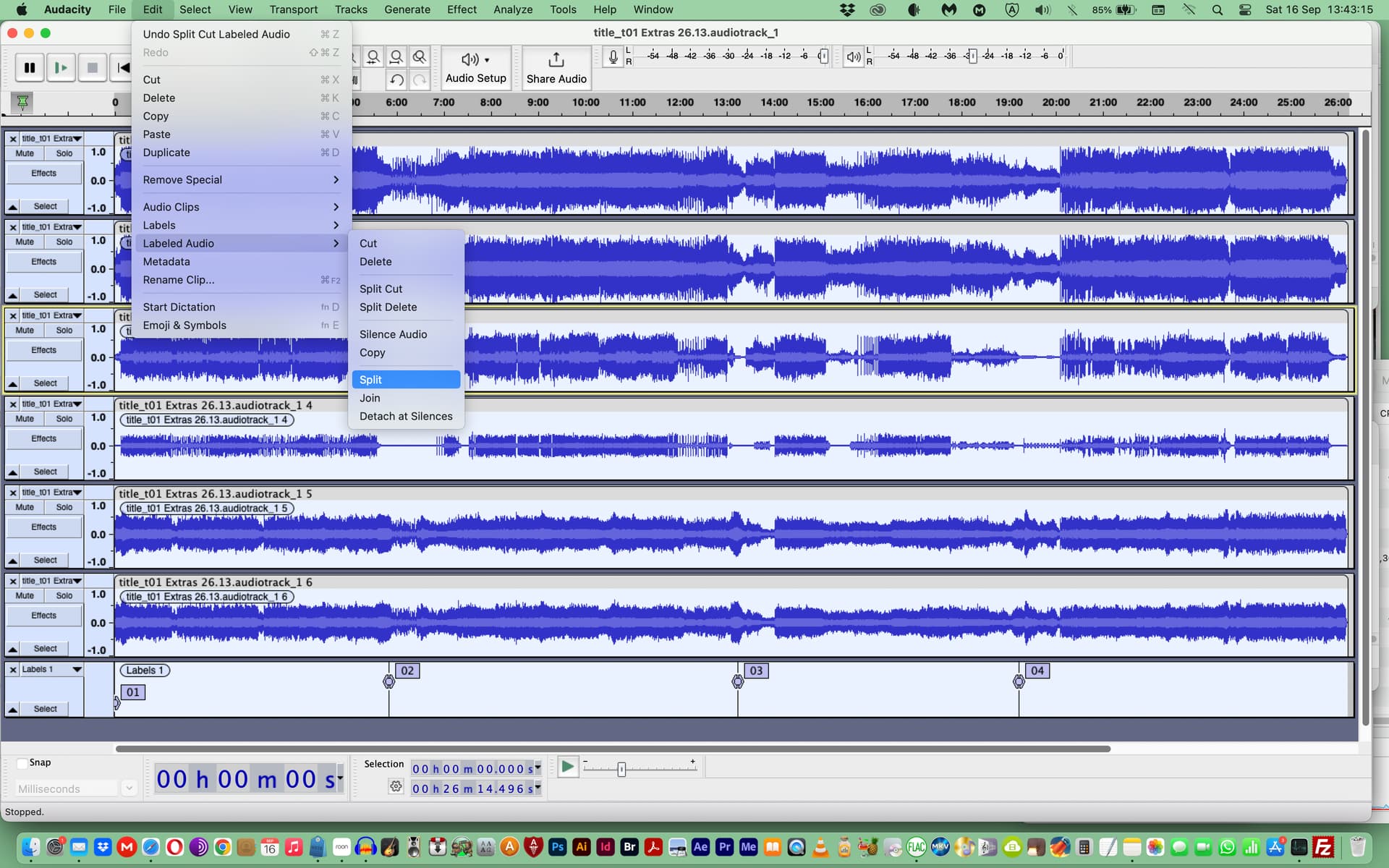Mute the first audio track

coord(25,153)
